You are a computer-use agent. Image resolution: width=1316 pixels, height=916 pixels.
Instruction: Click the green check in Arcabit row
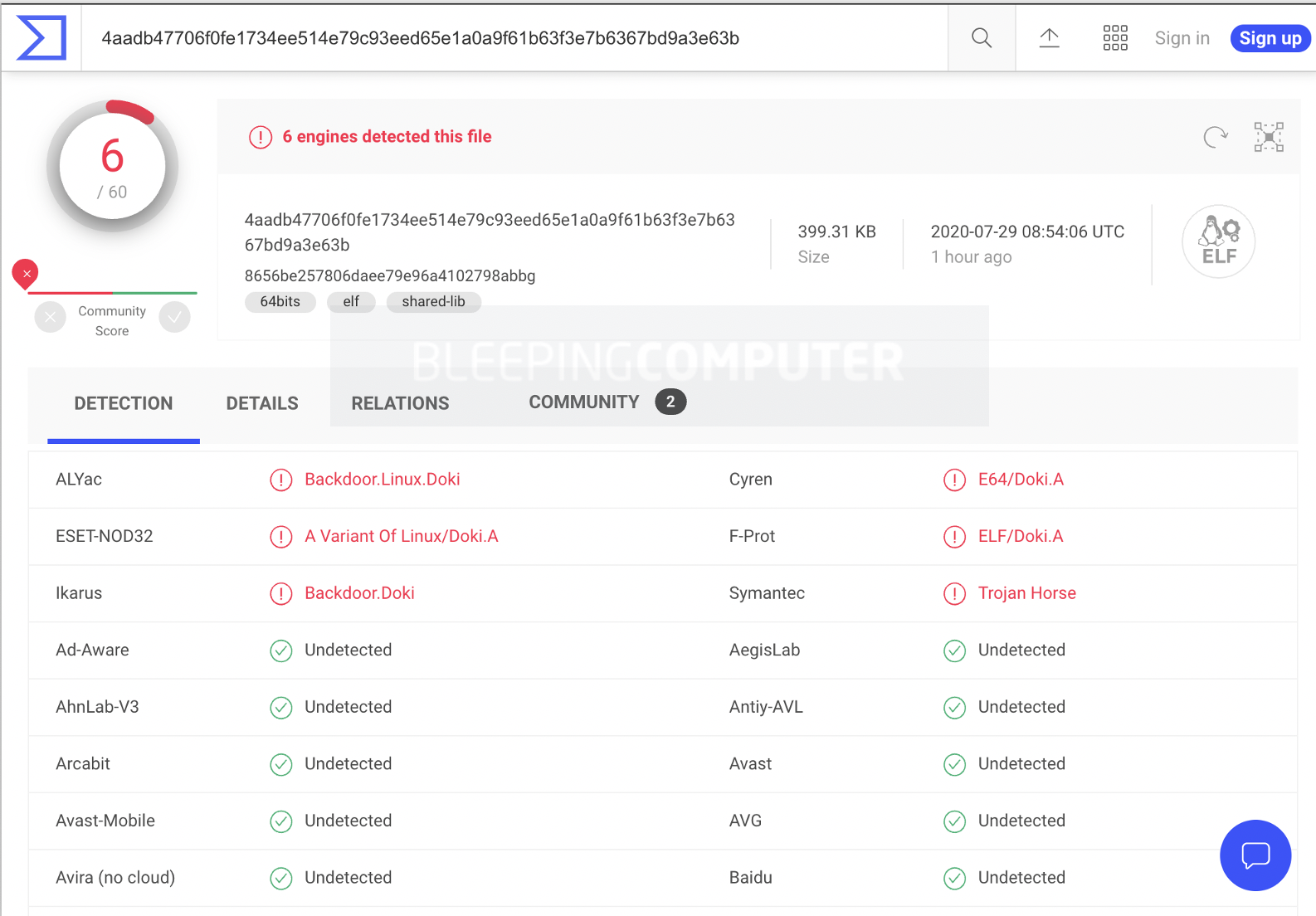click(281, 764)
